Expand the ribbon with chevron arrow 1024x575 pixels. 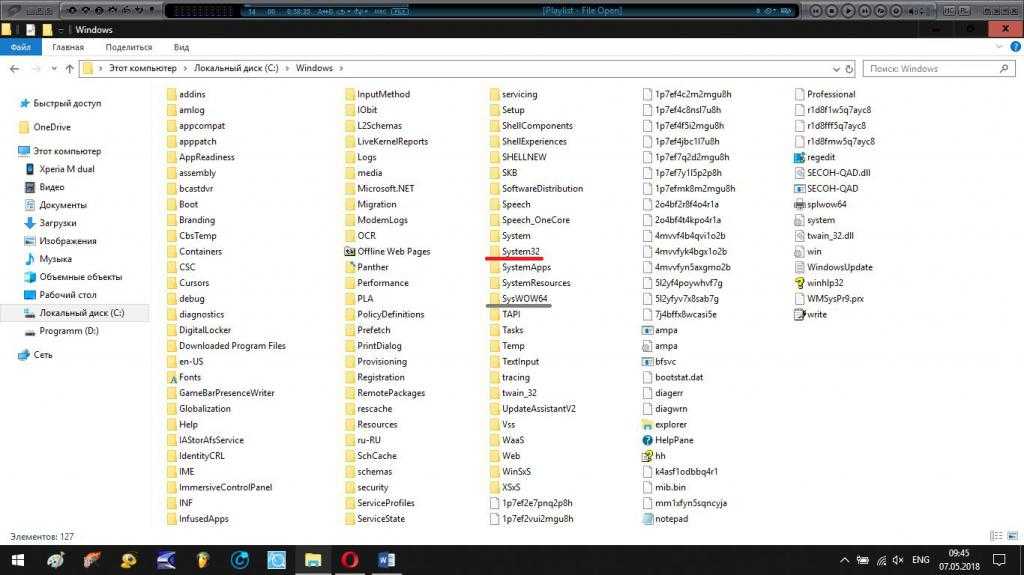(x=999, y=47)
